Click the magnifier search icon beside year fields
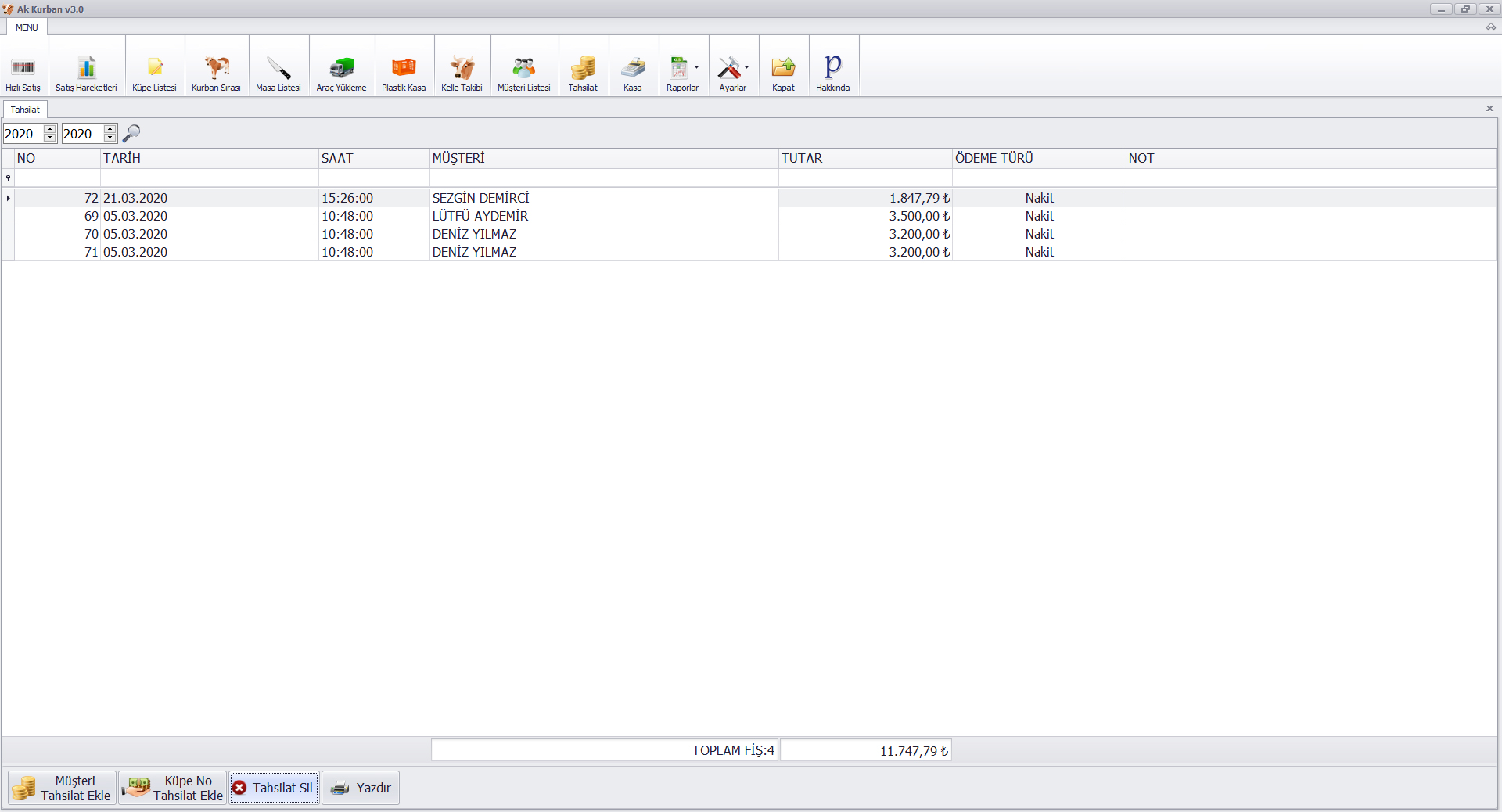The height and width of the screenshot is (812, 1502). tap(131, 134)
